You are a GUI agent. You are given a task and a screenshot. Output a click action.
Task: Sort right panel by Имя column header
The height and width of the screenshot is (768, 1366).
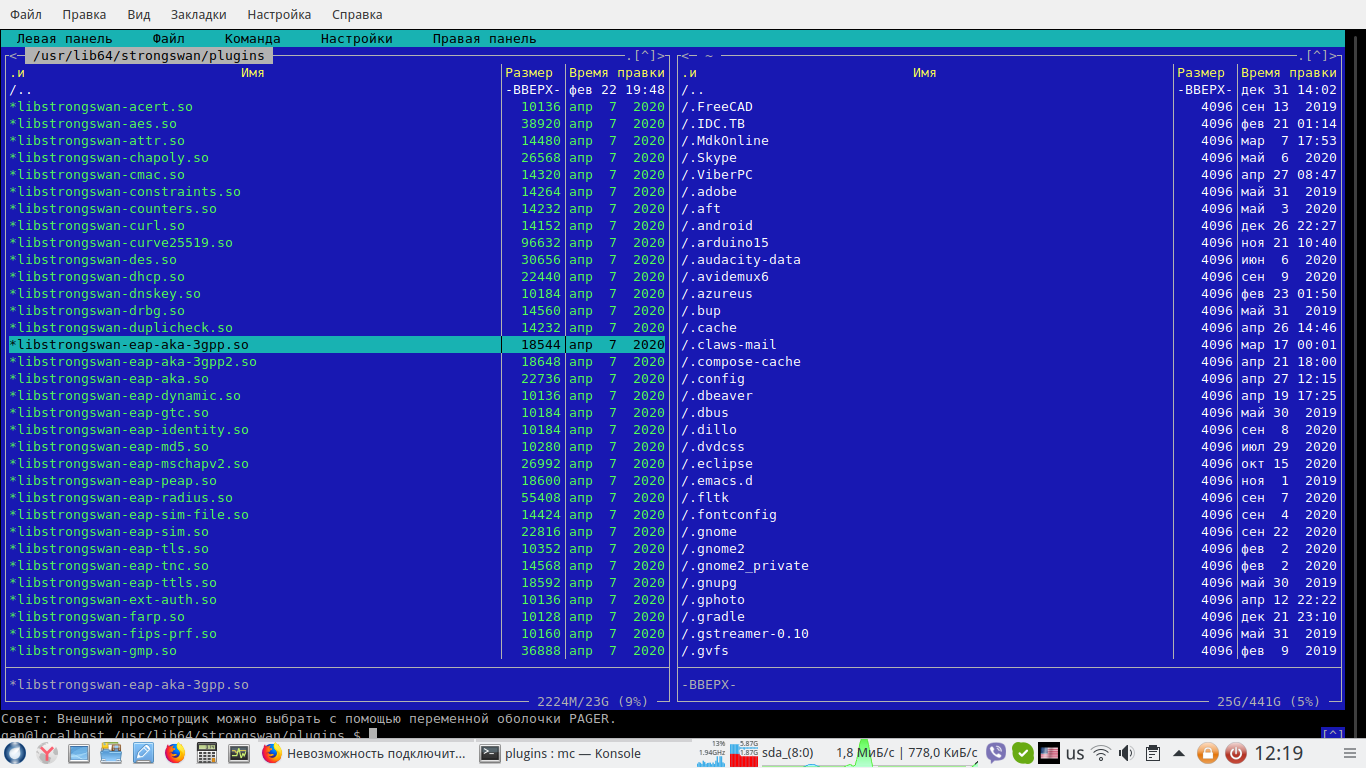pyautogui.click(x=925, y=73)
